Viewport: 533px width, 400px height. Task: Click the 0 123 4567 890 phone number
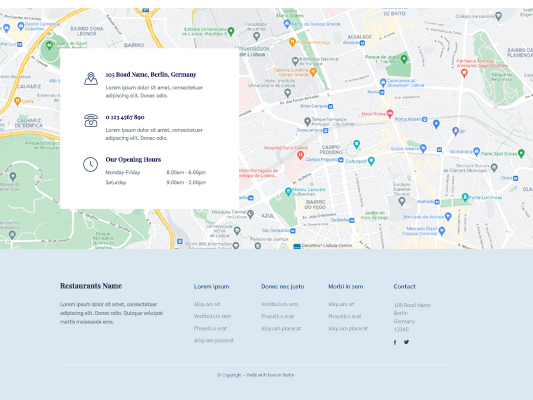pos(125,117)
